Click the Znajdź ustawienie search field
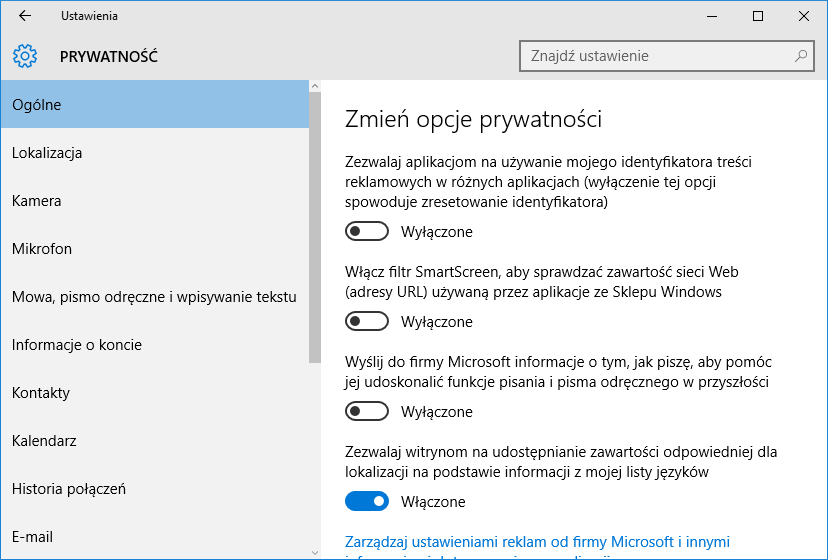The image size is (828, 560). 666,55
